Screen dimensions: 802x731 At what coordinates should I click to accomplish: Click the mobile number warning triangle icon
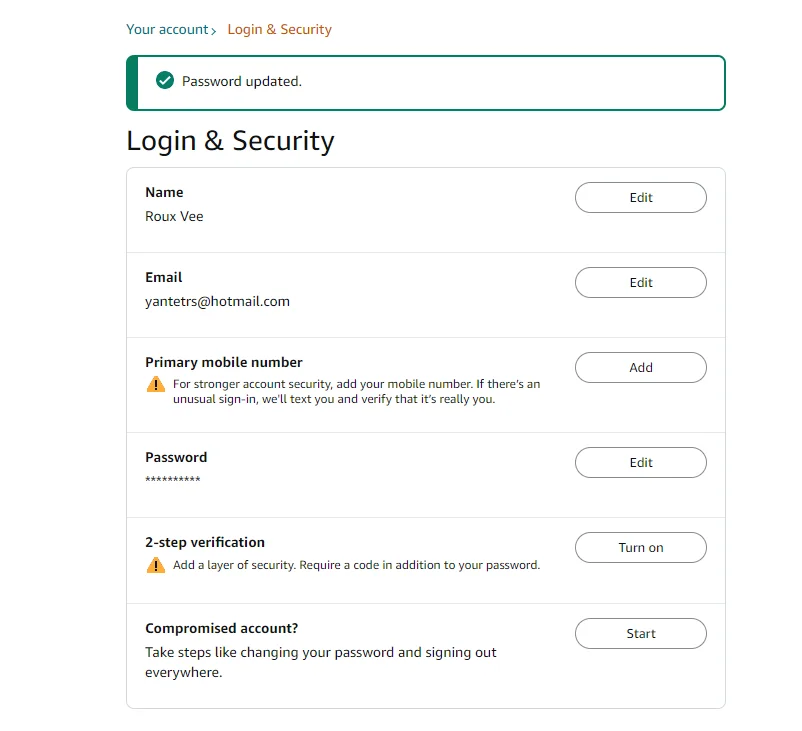[155, 384]
